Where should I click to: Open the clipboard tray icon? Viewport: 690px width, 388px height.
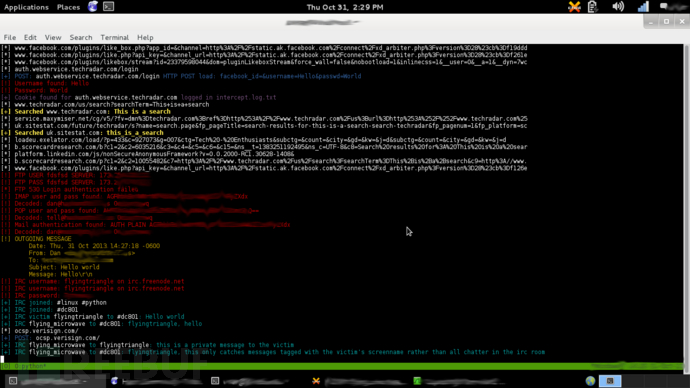click(x=593, y=7)
